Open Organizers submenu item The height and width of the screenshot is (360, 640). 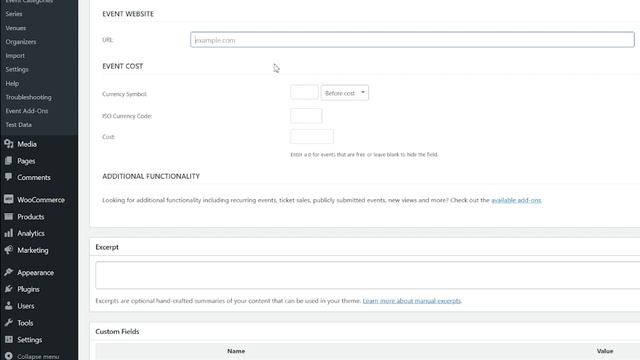click(x=21, y=42)
